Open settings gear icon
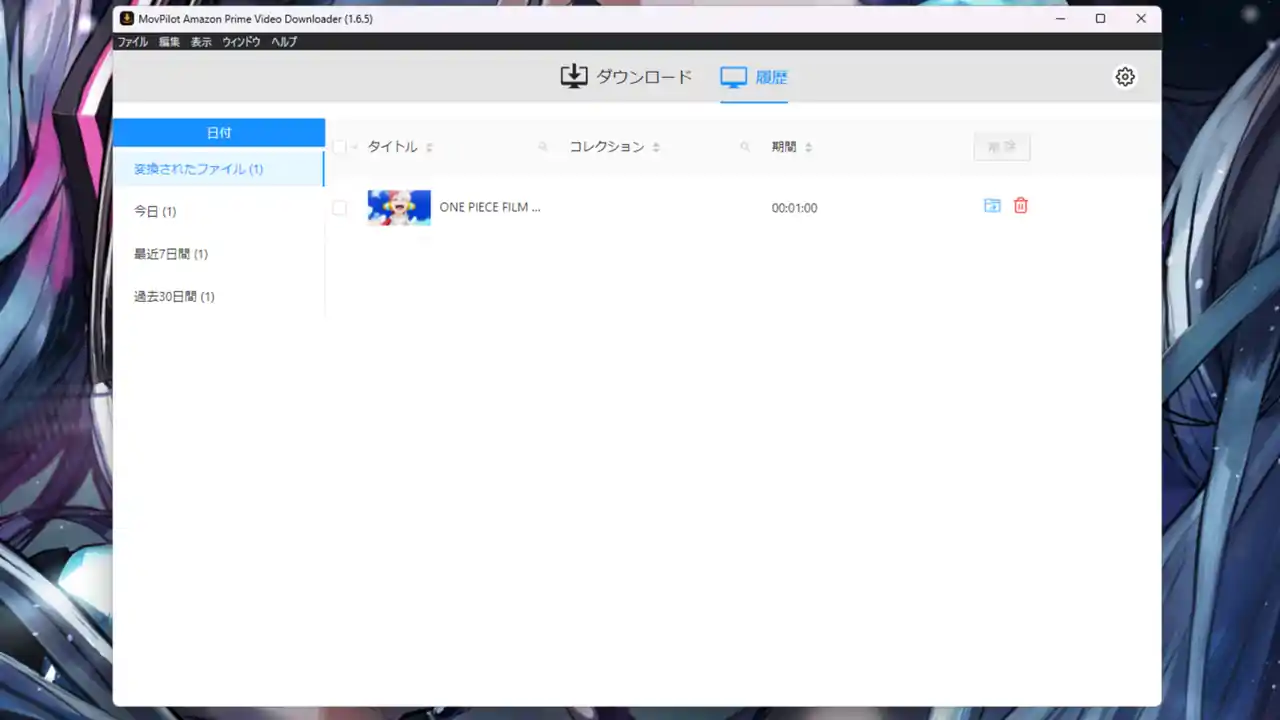1280x720 pixels. (x=1125, y=77)
